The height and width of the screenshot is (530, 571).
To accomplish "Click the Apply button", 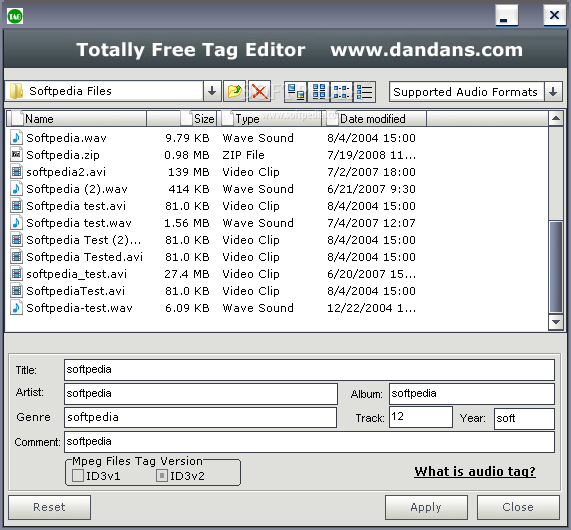I will tap(426, 507).
